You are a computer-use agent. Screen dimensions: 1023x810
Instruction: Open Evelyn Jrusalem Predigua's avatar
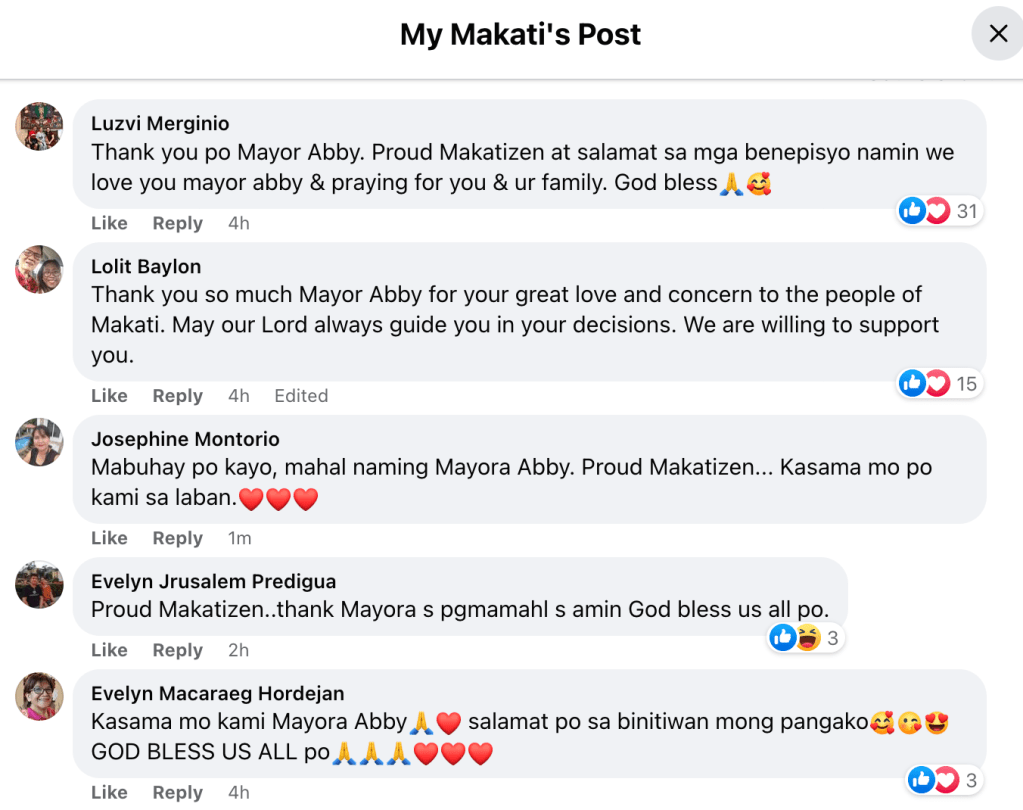(x=40, y=584)
